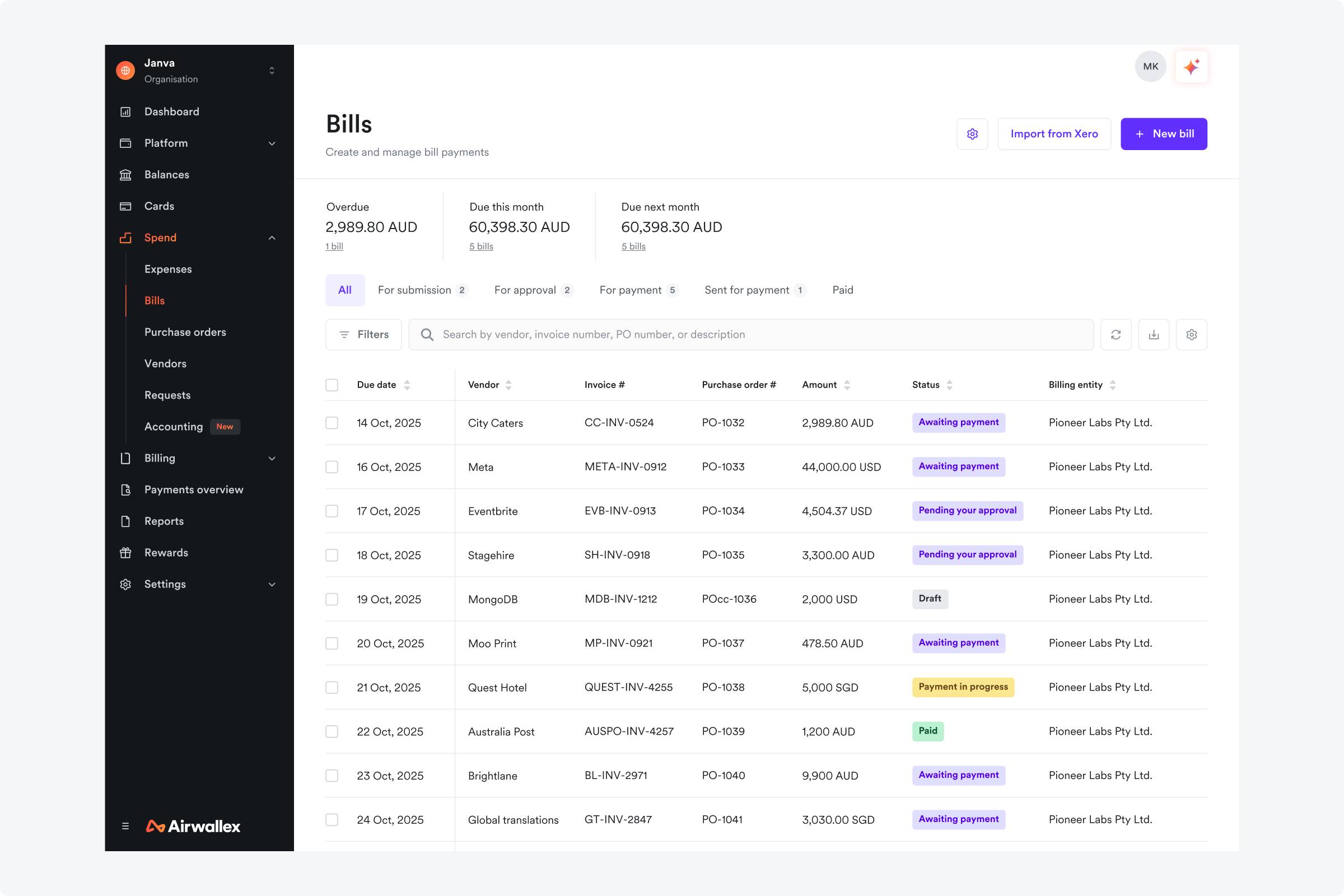
Task: Refresh the bills table
Action: tap(1116, 334)
